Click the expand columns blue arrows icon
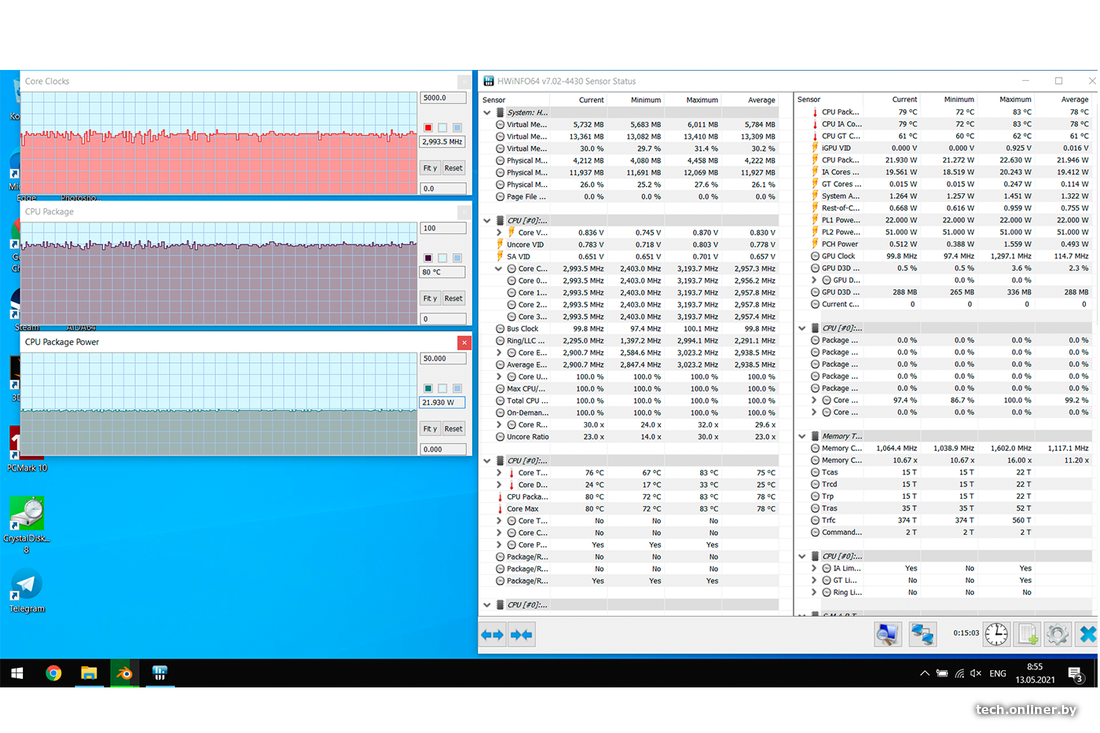 click(x=492, y=635)
